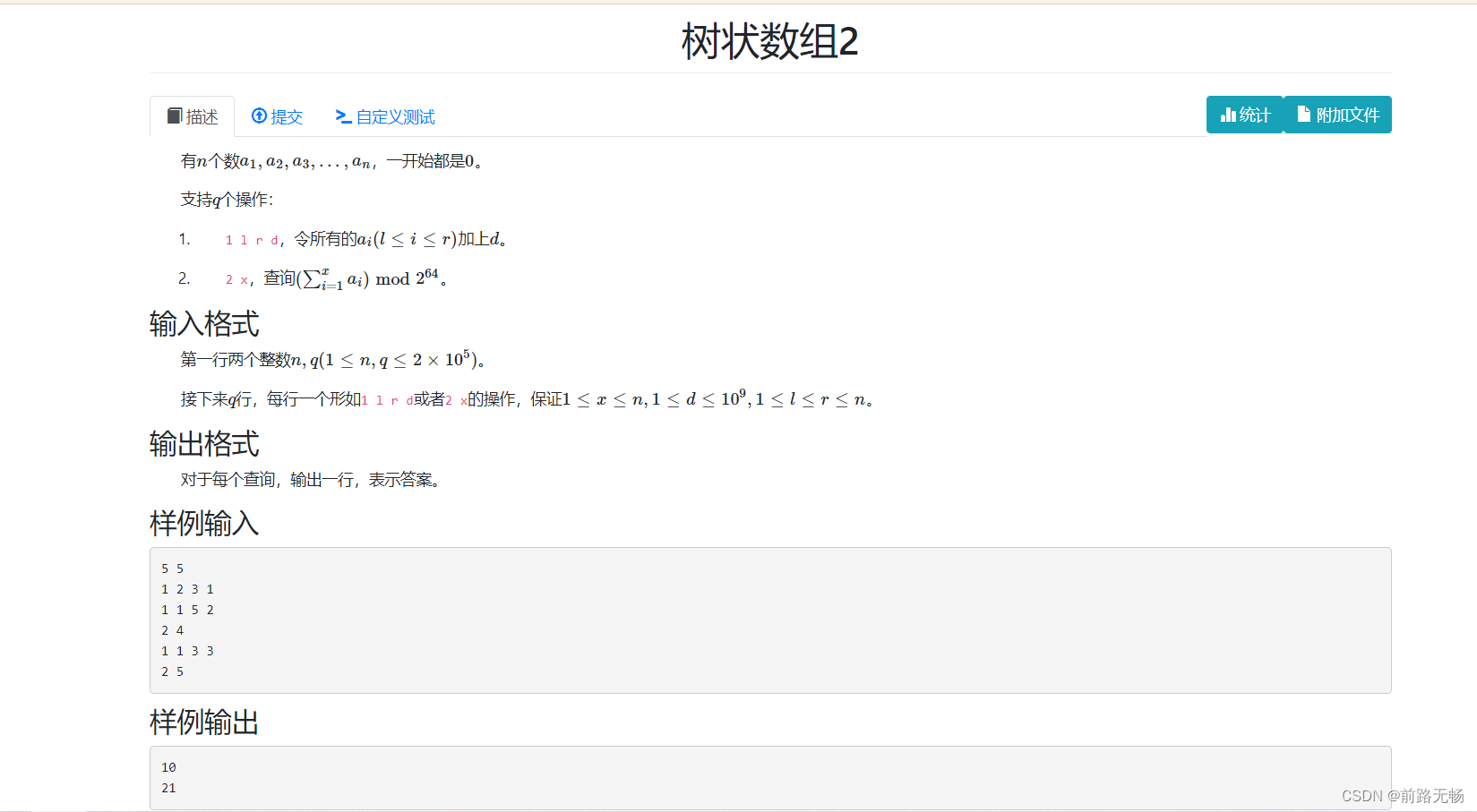Image resolution: width=1477 pixels, height=812 pixels.
Task: Click the 输入格式 heading
Action: click(x=204, y=323)
